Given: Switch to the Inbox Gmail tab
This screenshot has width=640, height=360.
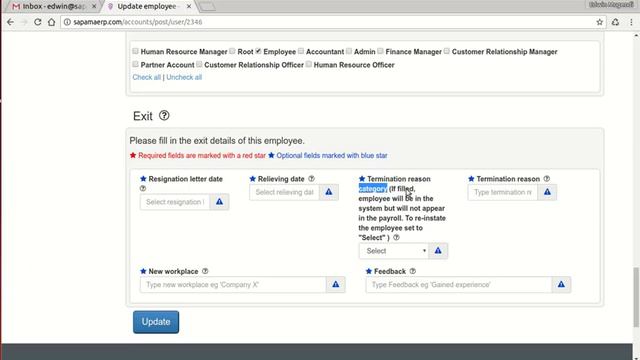Looking at the screenshot, I should point(52,7).
